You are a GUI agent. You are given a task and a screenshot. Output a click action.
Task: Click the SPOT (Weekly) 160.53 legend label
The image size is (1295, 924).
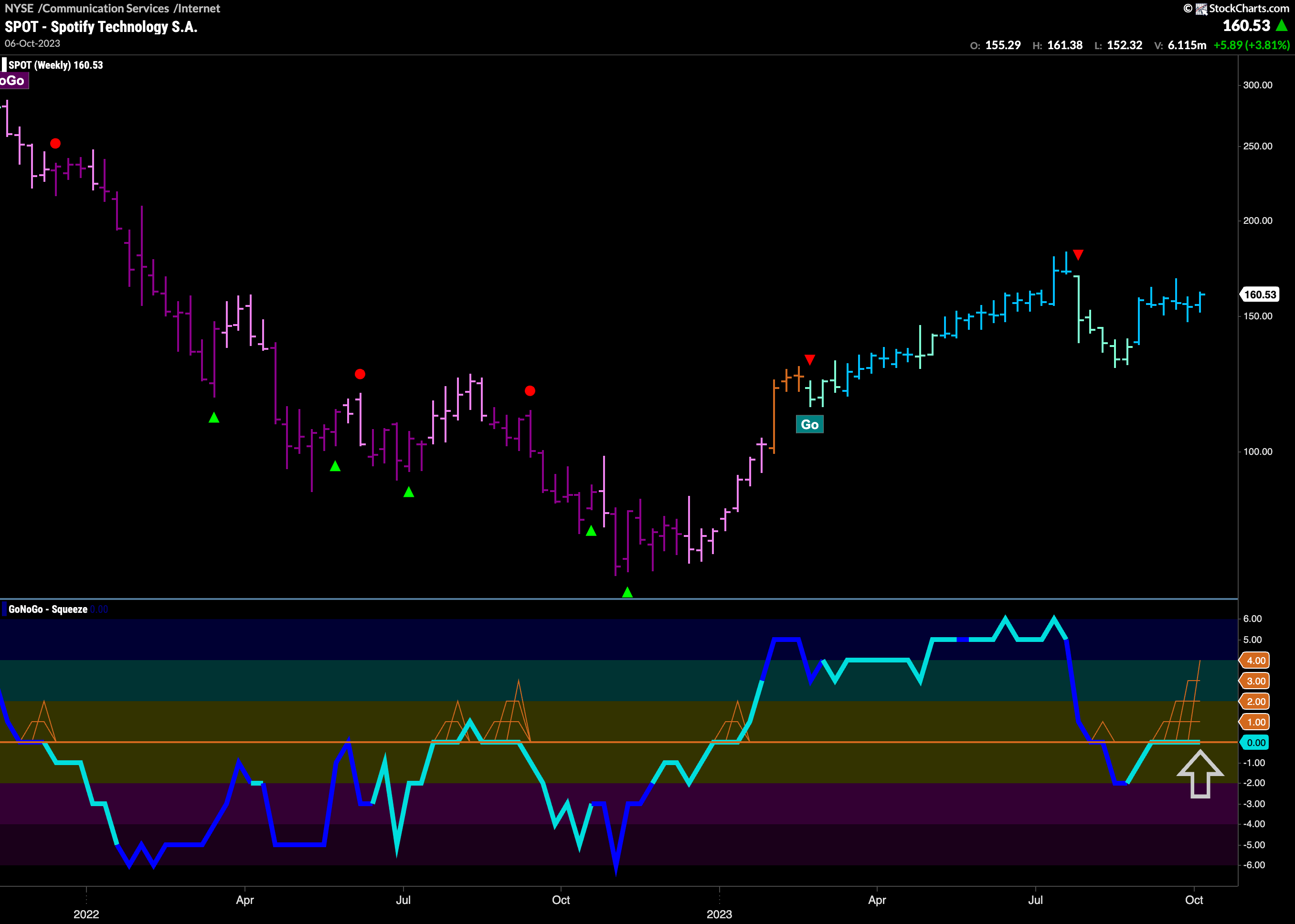tap(56, 65)
